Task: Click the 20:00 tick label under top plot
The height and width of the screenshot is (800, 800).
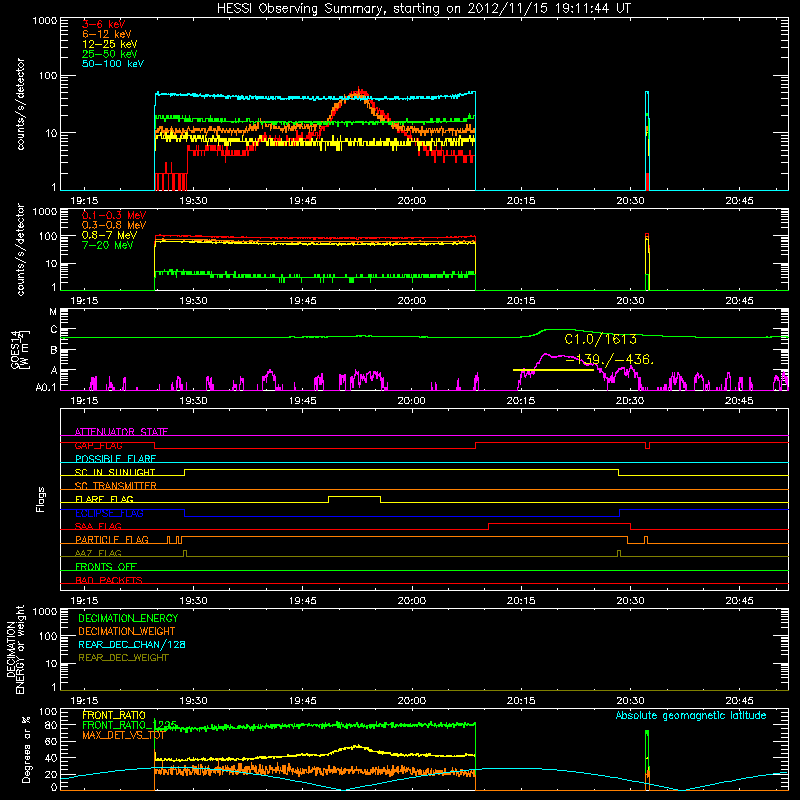Action: pos(412,201)
